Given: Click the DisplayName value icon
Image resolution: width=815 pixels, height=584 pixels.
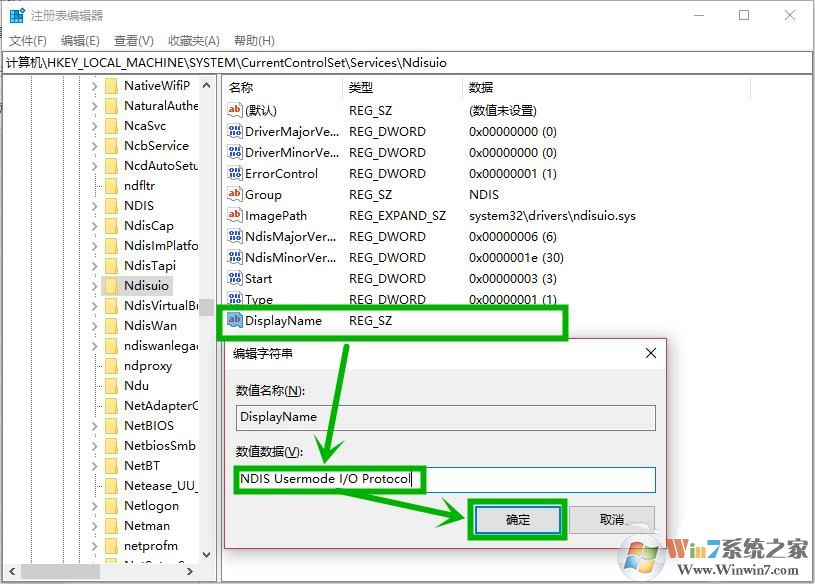Looking at the screenshot, I should [x=235, y=321].
